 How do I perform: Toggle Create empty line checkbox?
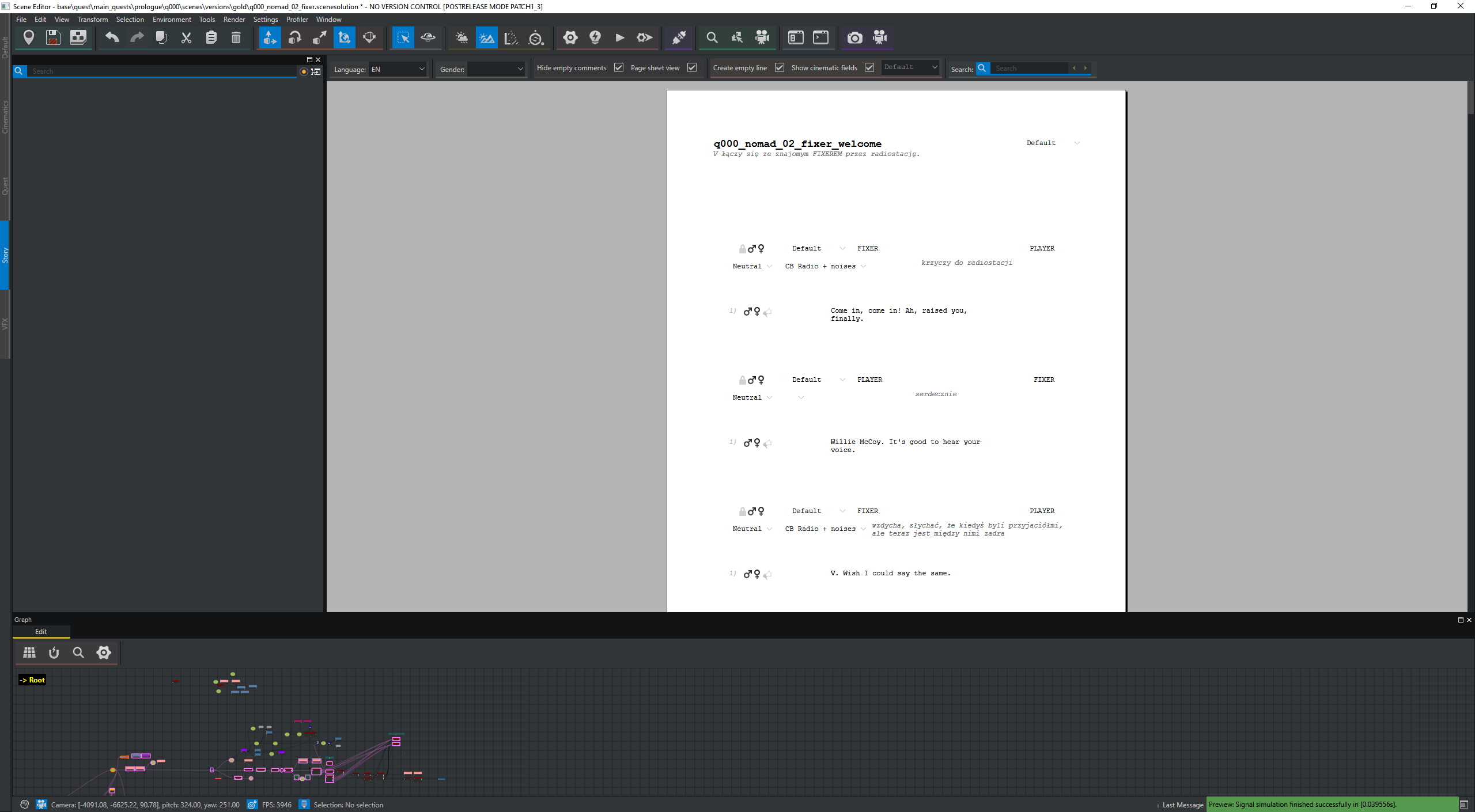780,67
